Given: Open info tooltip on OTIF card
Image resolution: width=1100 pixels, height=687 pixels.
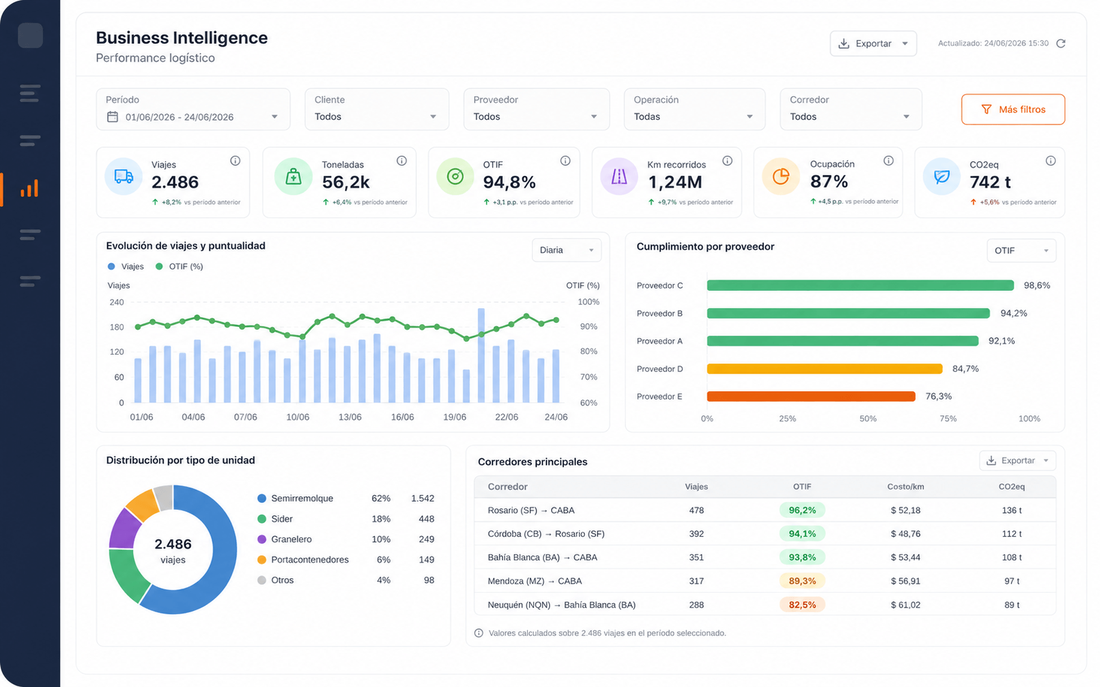Looking at the screenshot, I should 565,161.
